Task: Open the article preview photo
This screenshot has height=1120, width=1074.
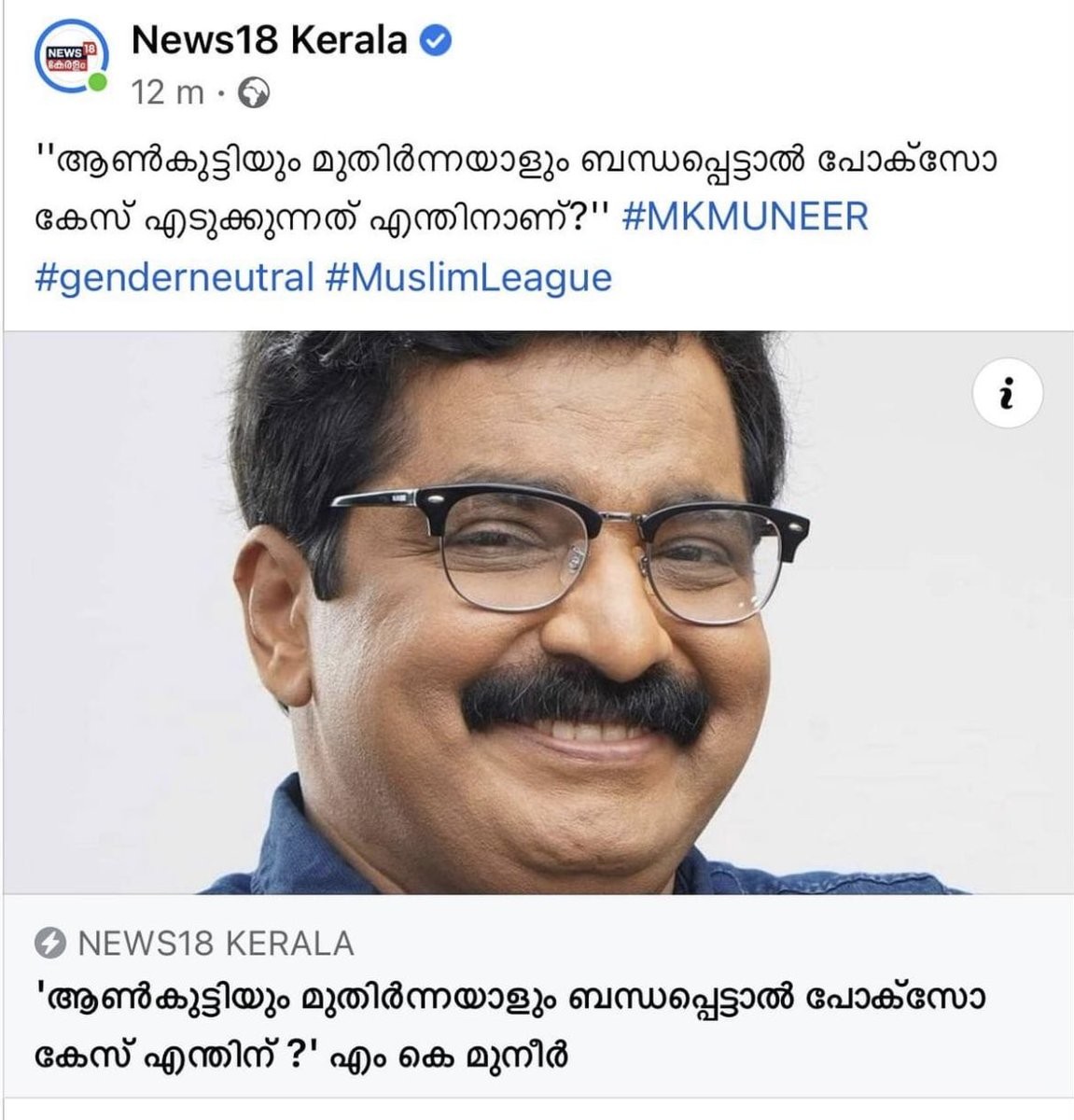Action: [537, 612]
